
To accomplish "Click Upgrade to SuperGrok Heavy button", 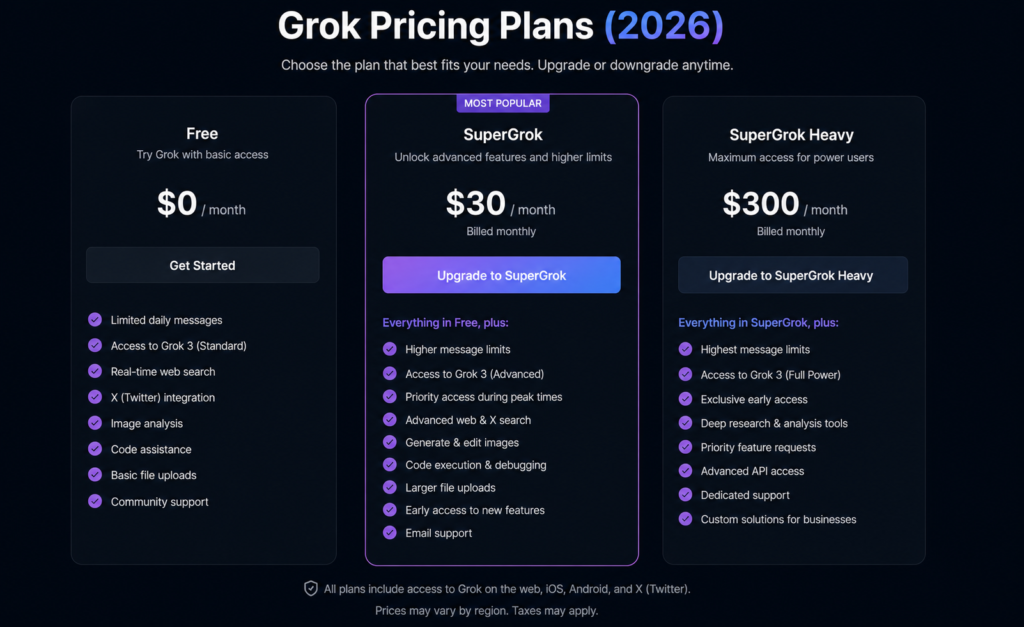I will tap(792, 275).
